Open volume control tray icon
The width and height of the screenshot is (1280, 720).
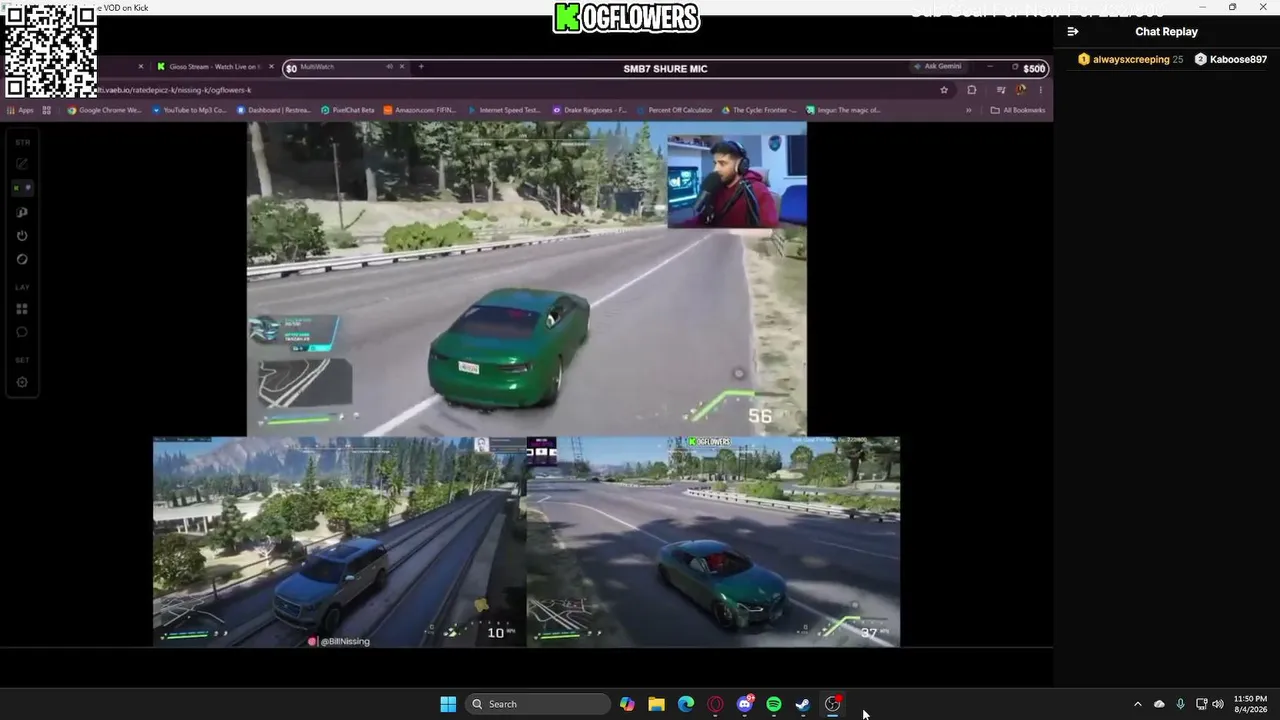pos(1218,704)
